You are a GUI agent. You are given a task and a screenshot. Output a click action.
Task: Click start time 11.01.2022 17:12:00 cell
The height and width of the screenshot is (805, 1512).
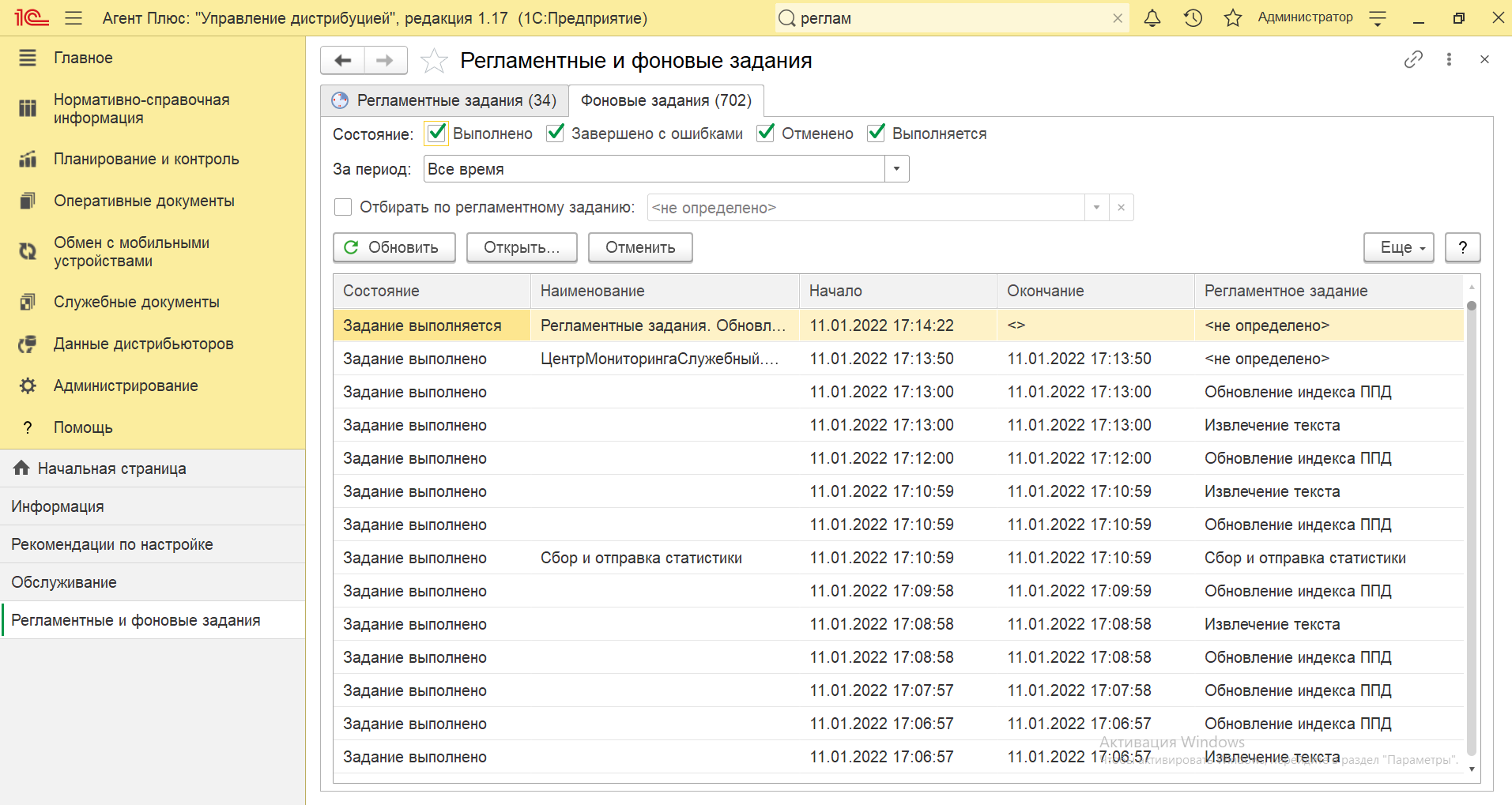coord(898,458)
